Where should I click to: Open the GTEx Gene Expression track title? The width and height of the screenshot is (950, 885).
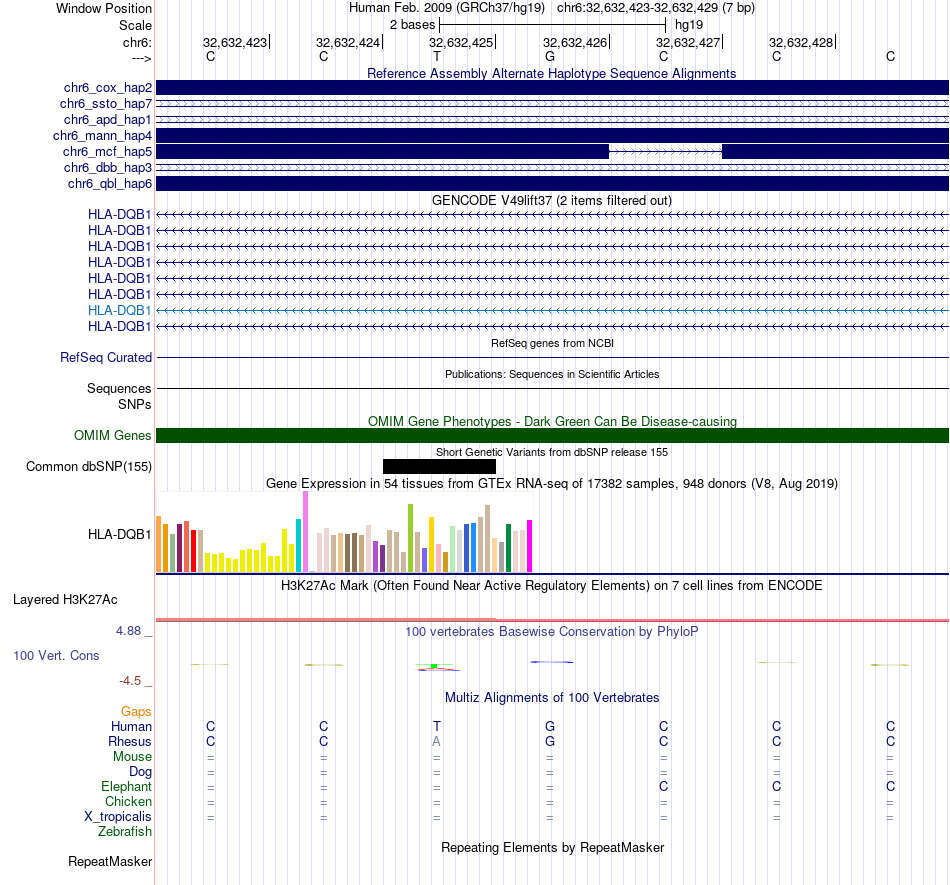[x=552, y=483]
